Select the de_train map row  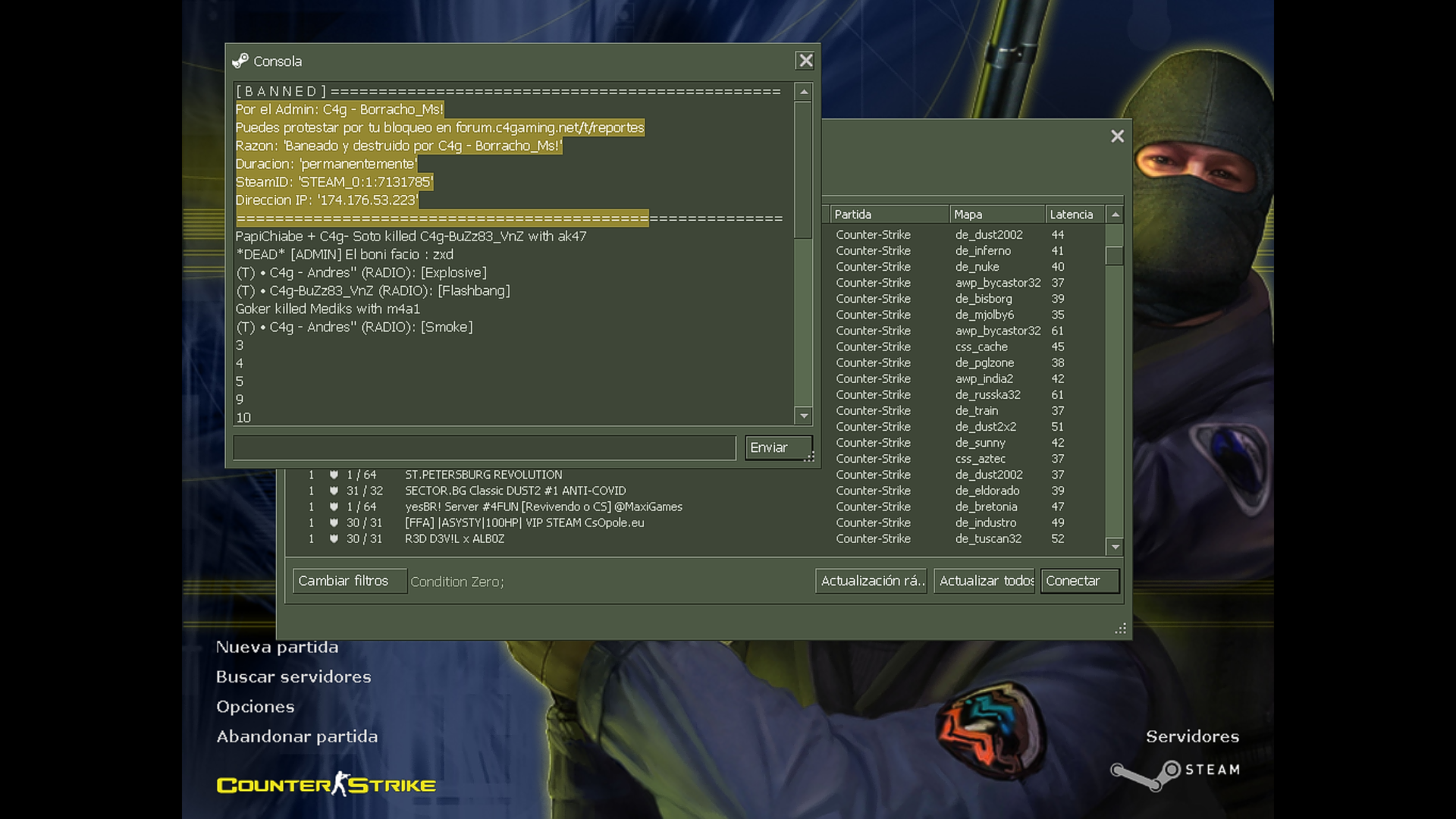tap(965, 410)
